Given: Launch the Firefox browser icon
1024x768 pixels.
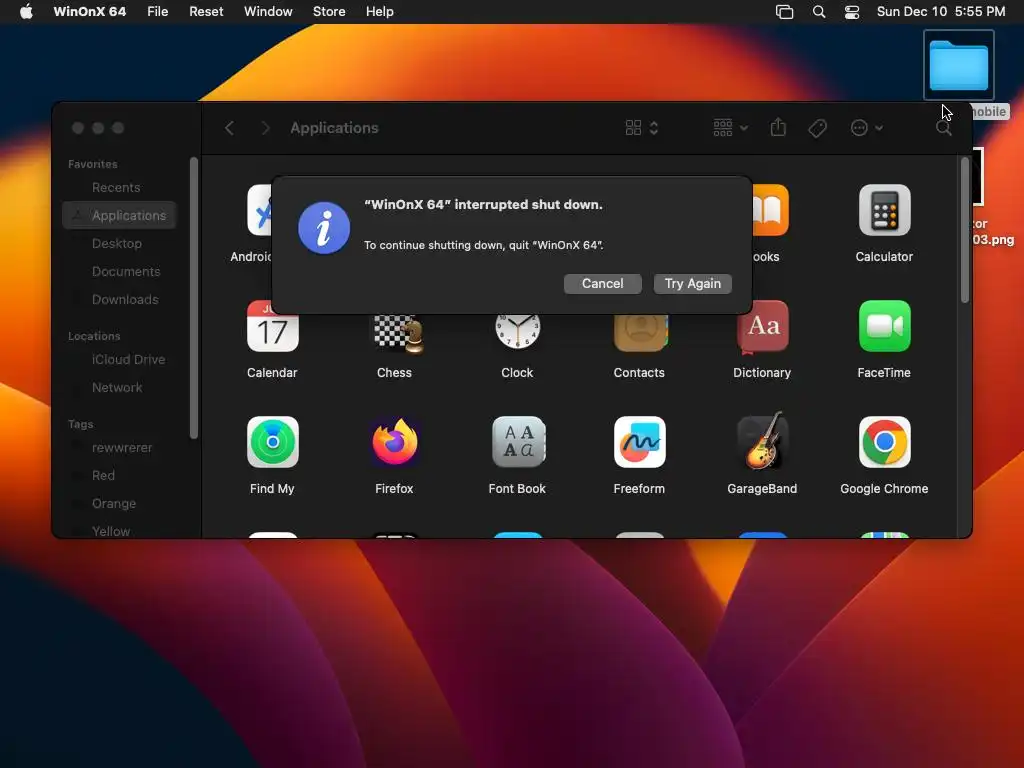Looking at the screenshot, I should point(395,442).
